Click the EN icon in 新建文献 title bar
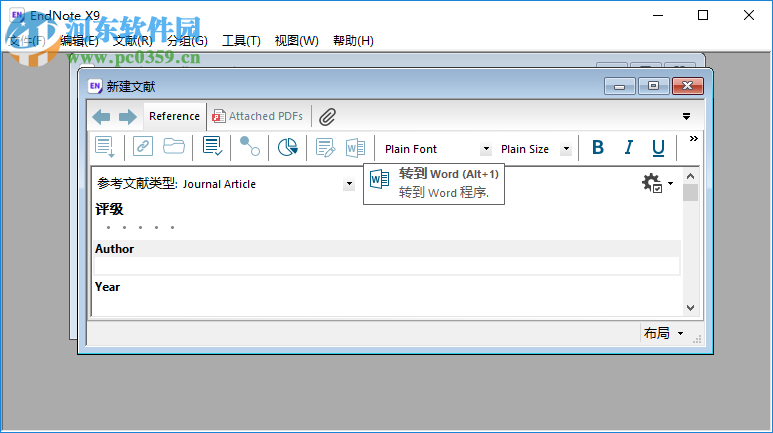773x433 pixels. click(95, 86)
